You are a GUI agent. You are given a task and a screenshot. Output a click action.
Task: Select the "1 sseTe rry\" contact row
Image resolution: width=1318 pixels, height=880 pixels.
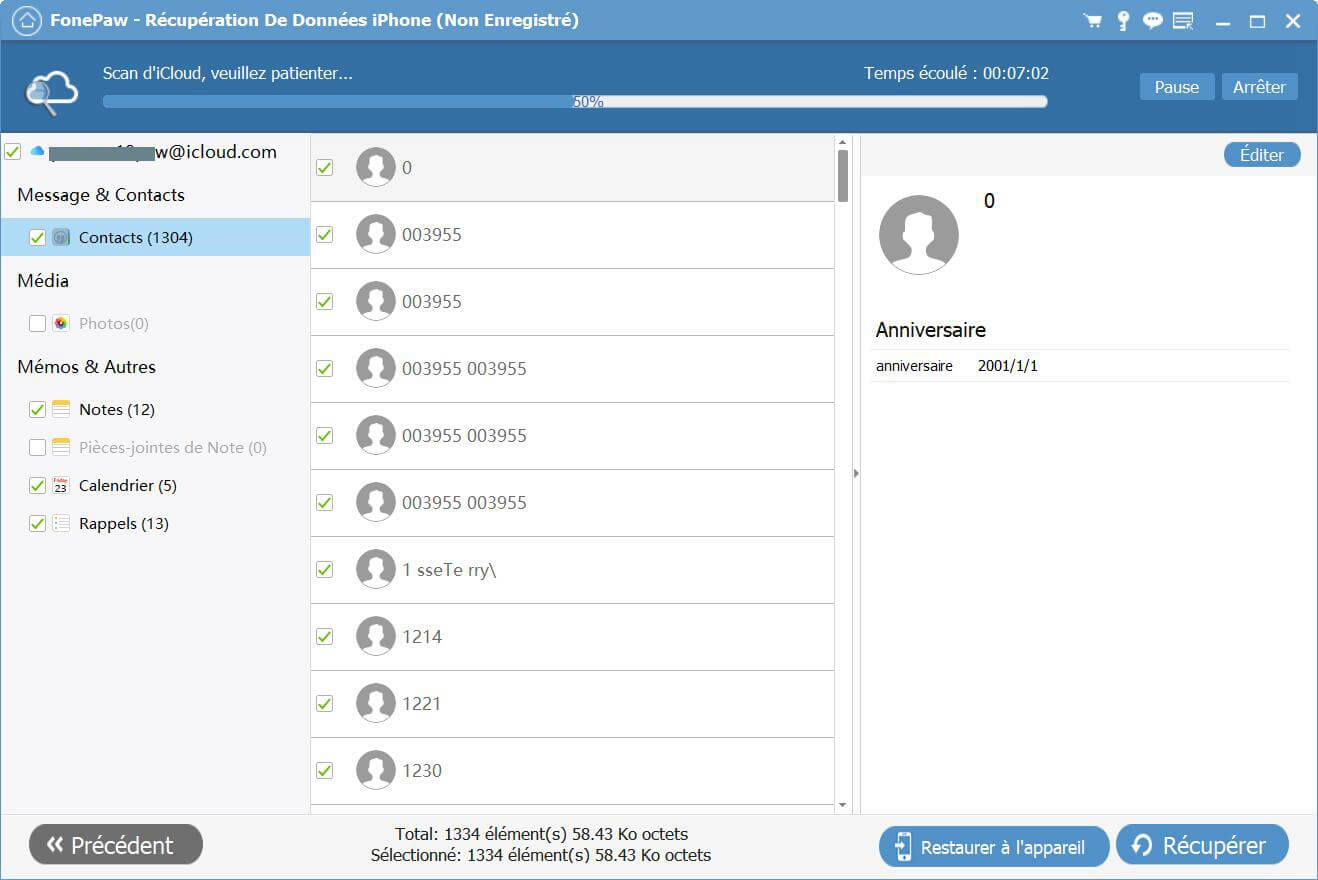(x=572, y=569)
